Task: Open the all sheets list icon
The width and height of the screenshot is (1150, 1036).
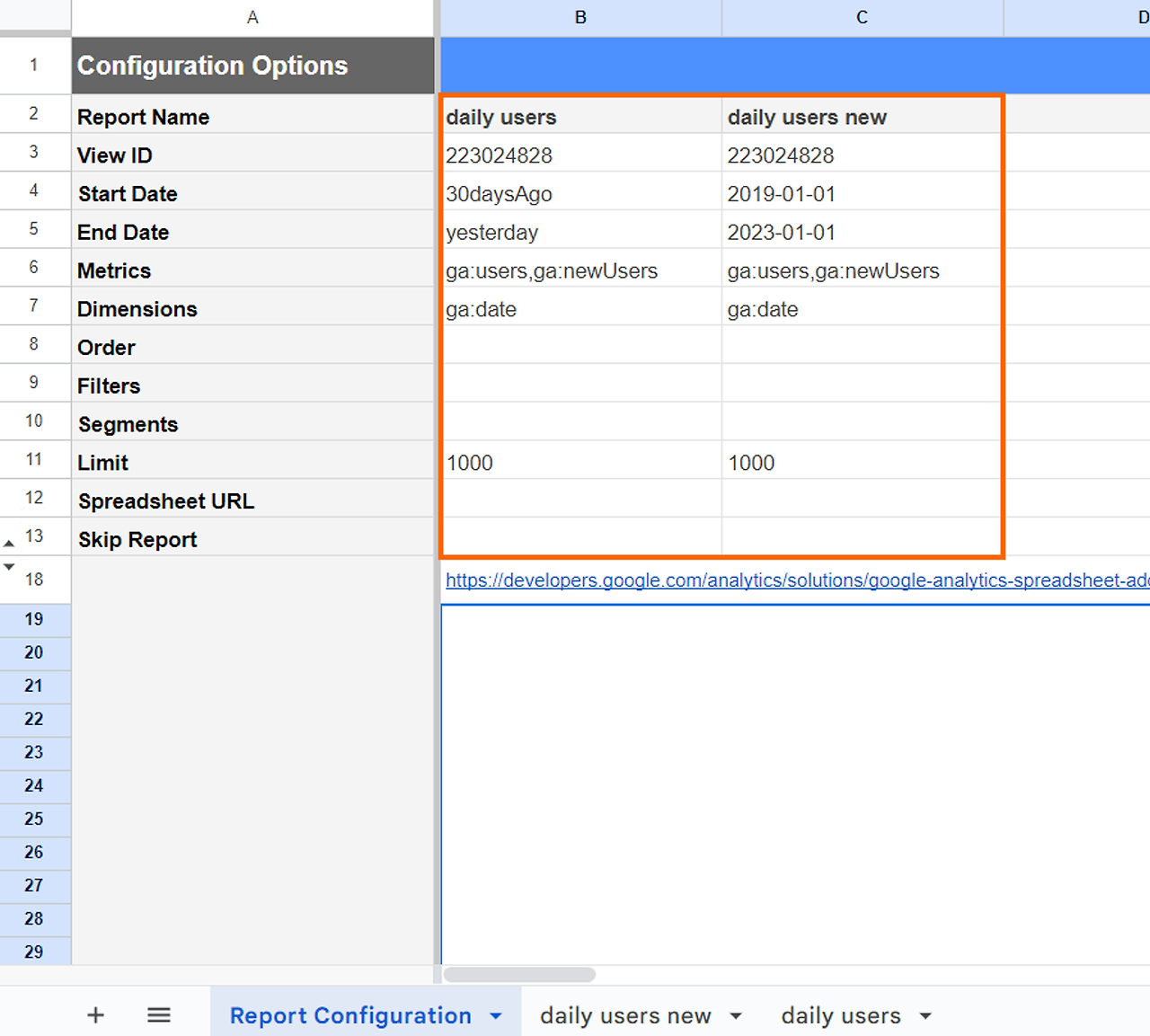Action: point(159,1015)
